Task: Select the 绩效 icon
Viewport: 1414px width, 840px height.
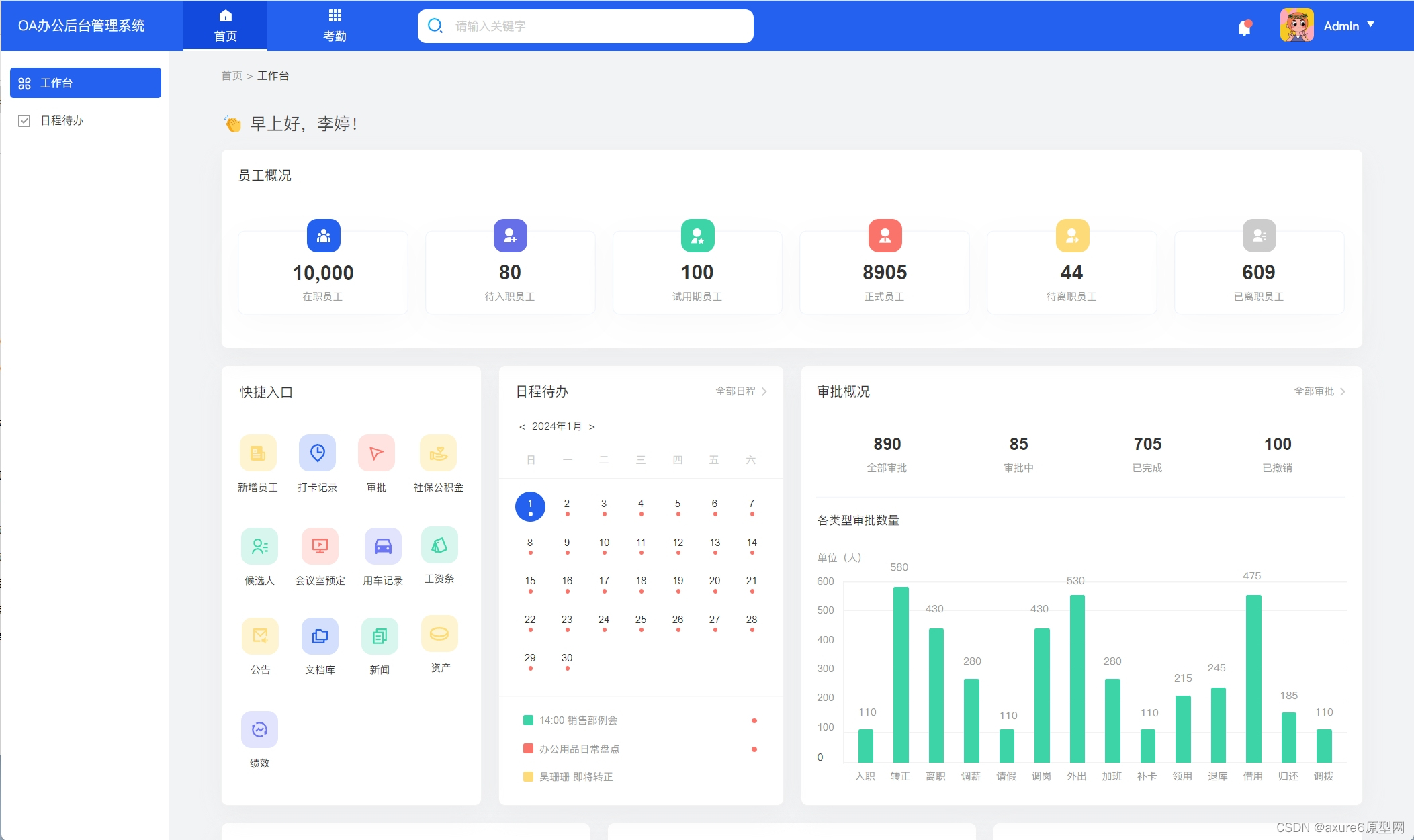Action: pyautogui.click(x=259, y=729)
